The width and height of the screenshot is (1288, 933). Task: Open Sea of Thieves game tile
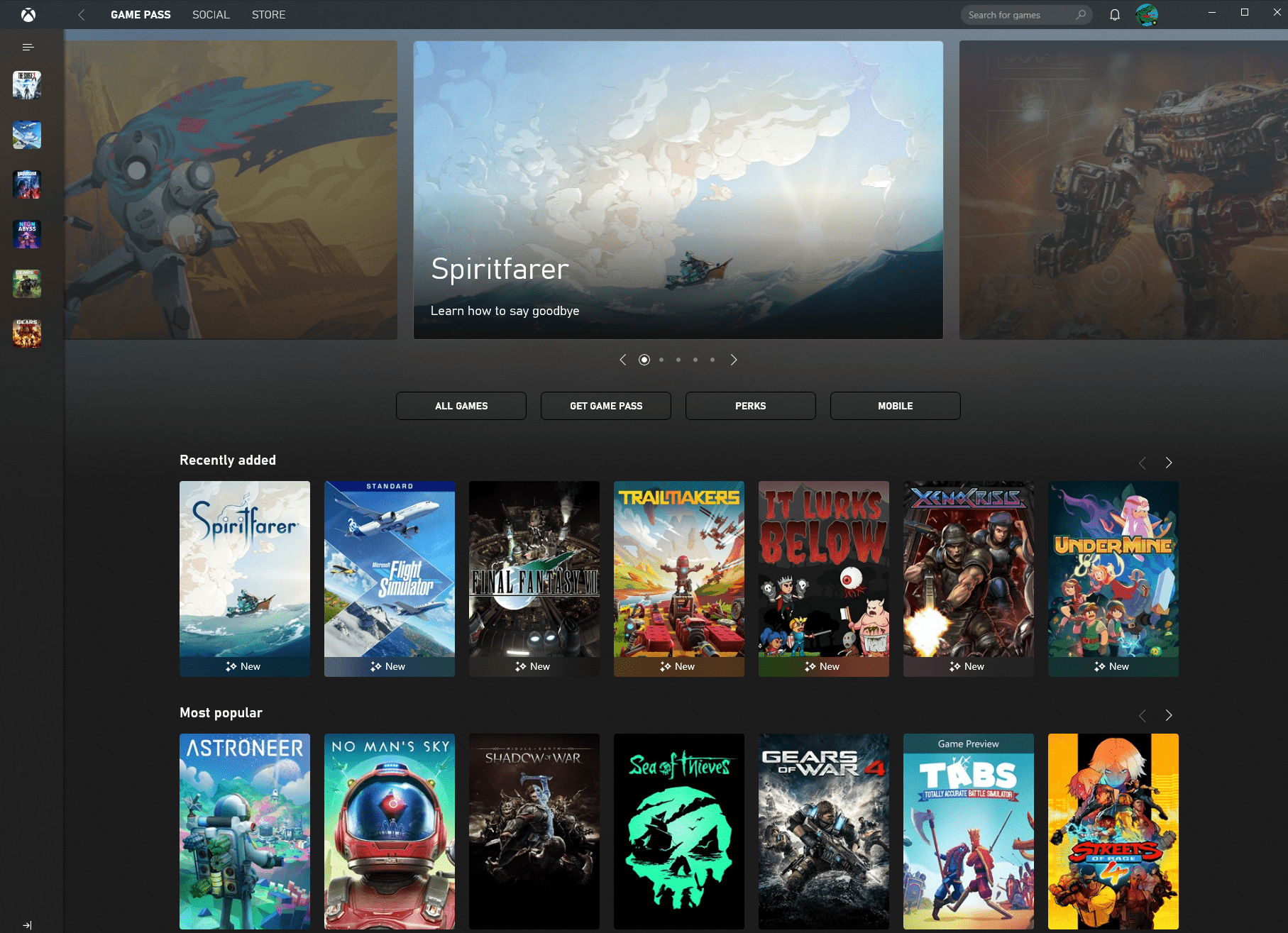pyautogui.click(x=679, y=832)
